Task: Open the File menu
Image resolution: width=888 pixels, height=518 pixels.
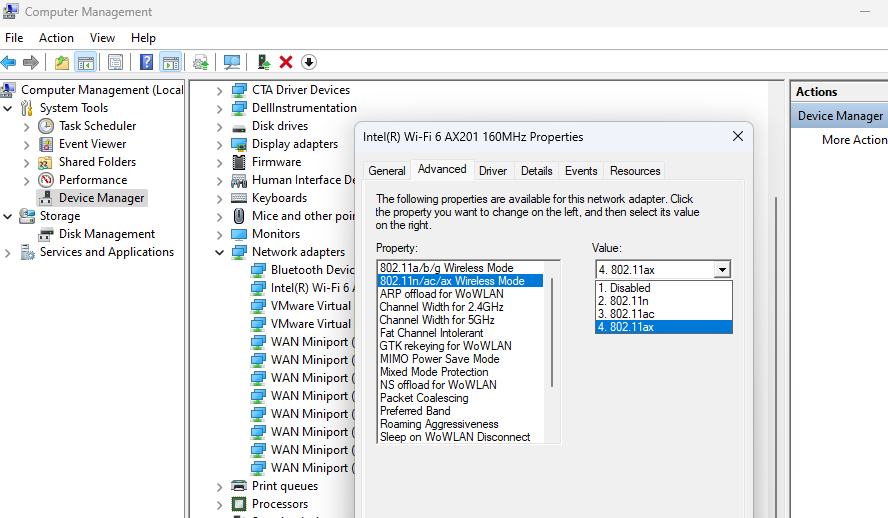Action: 14,38
